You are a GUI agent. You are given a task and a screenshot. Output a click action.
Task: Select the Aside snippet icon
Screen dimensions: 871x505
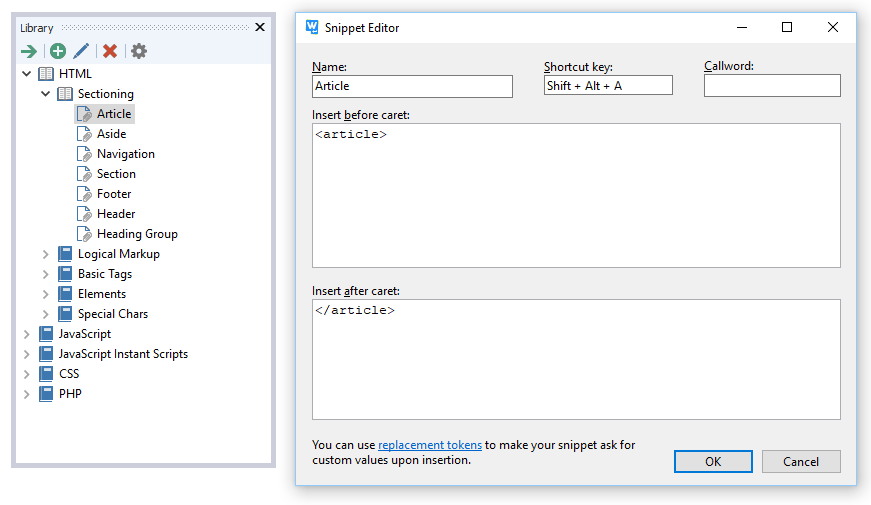85,134
